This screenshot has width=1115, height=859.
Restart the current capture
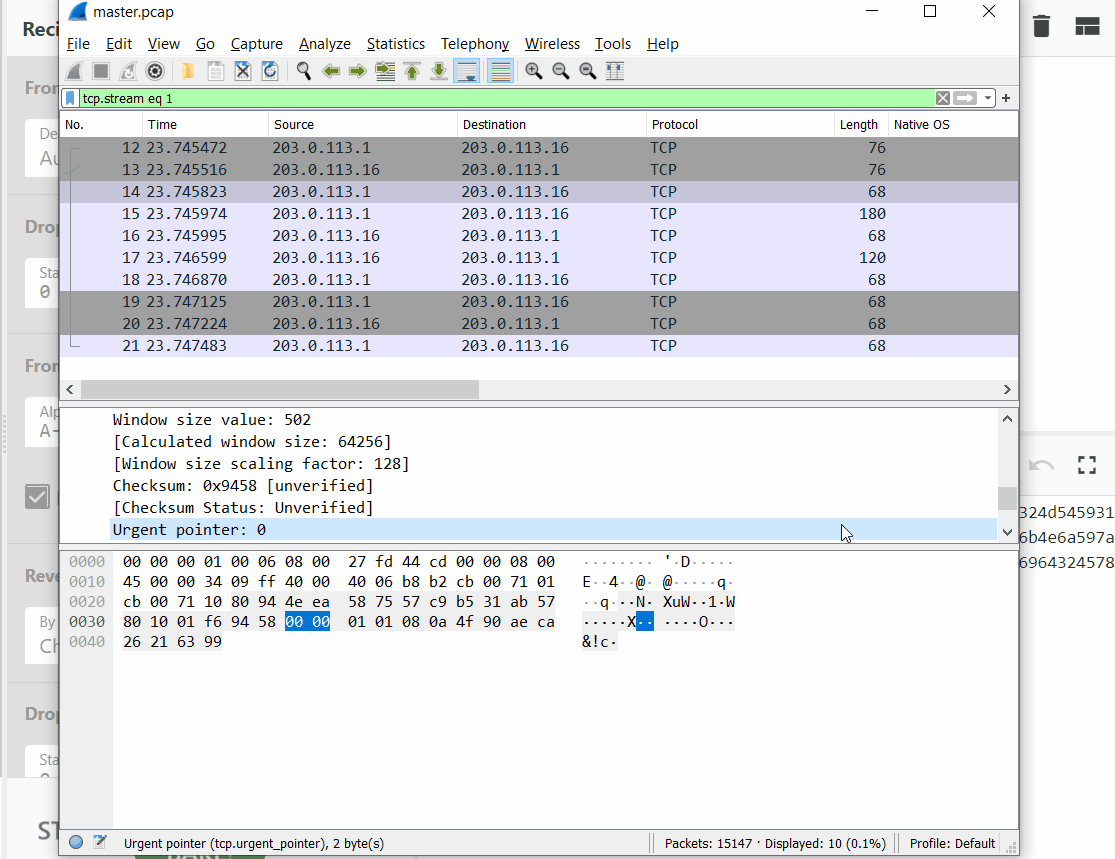[128, 71]
